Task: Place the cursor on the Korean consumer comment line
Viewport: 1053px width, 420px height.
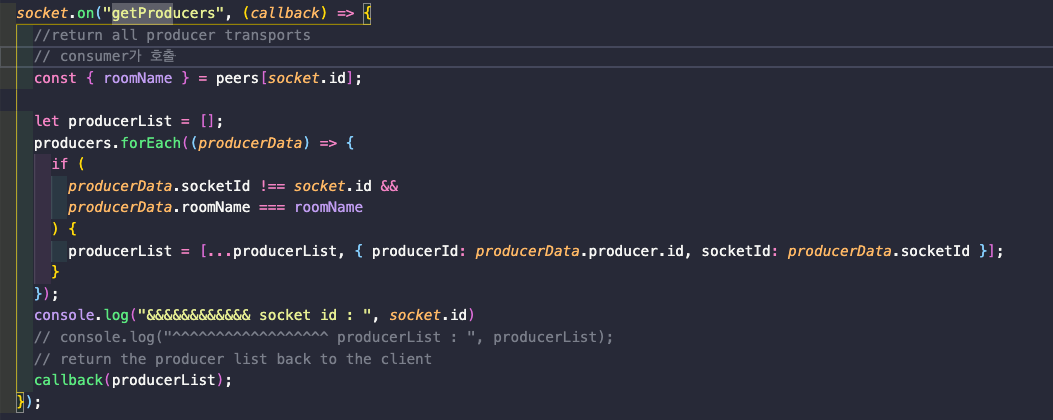Action: coord(104,56)
